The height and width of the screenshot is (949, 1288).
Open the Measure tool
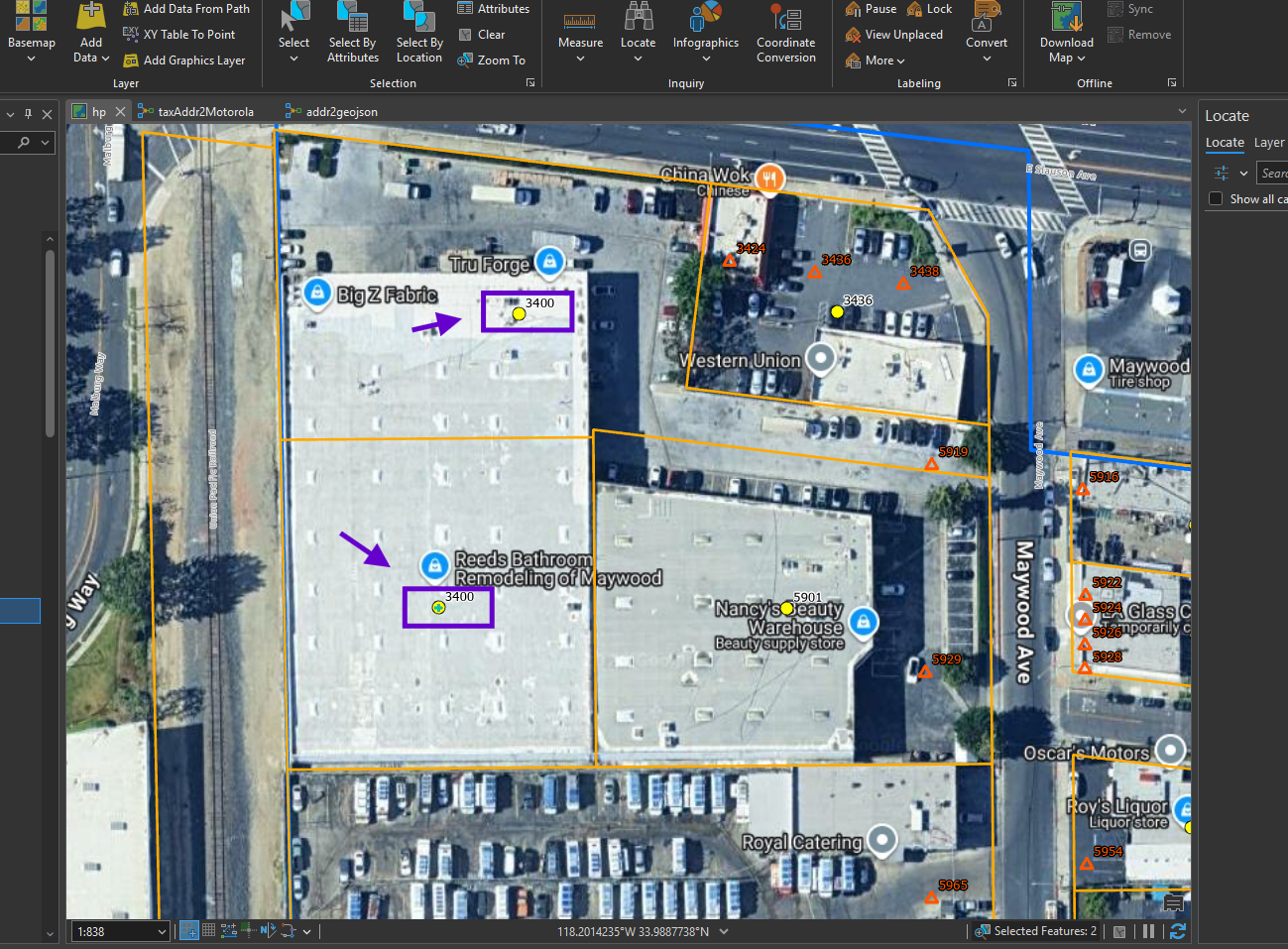coord(580,32)
